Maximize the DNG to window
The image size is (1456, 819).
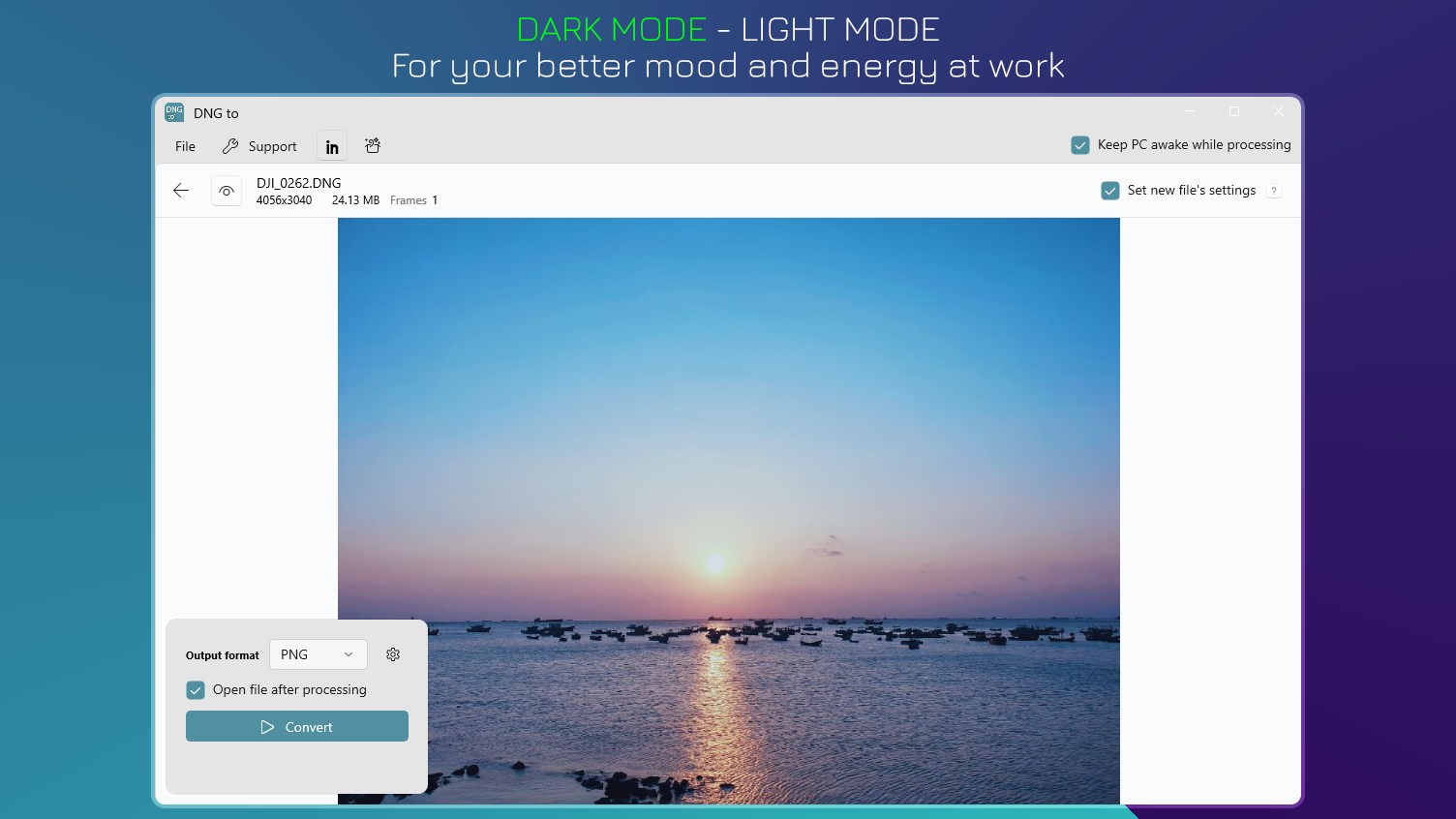coord(1234,112)
